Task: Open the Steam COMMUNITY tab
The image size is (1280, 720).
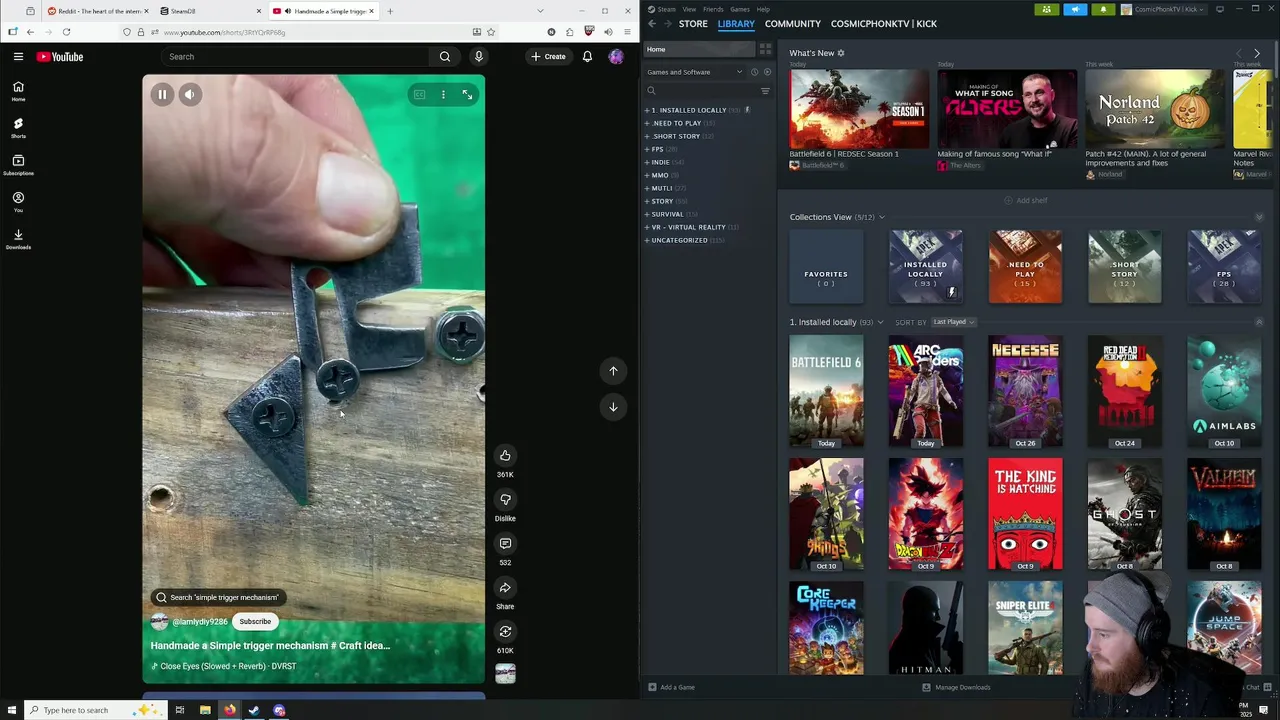Action: [793, 24]
